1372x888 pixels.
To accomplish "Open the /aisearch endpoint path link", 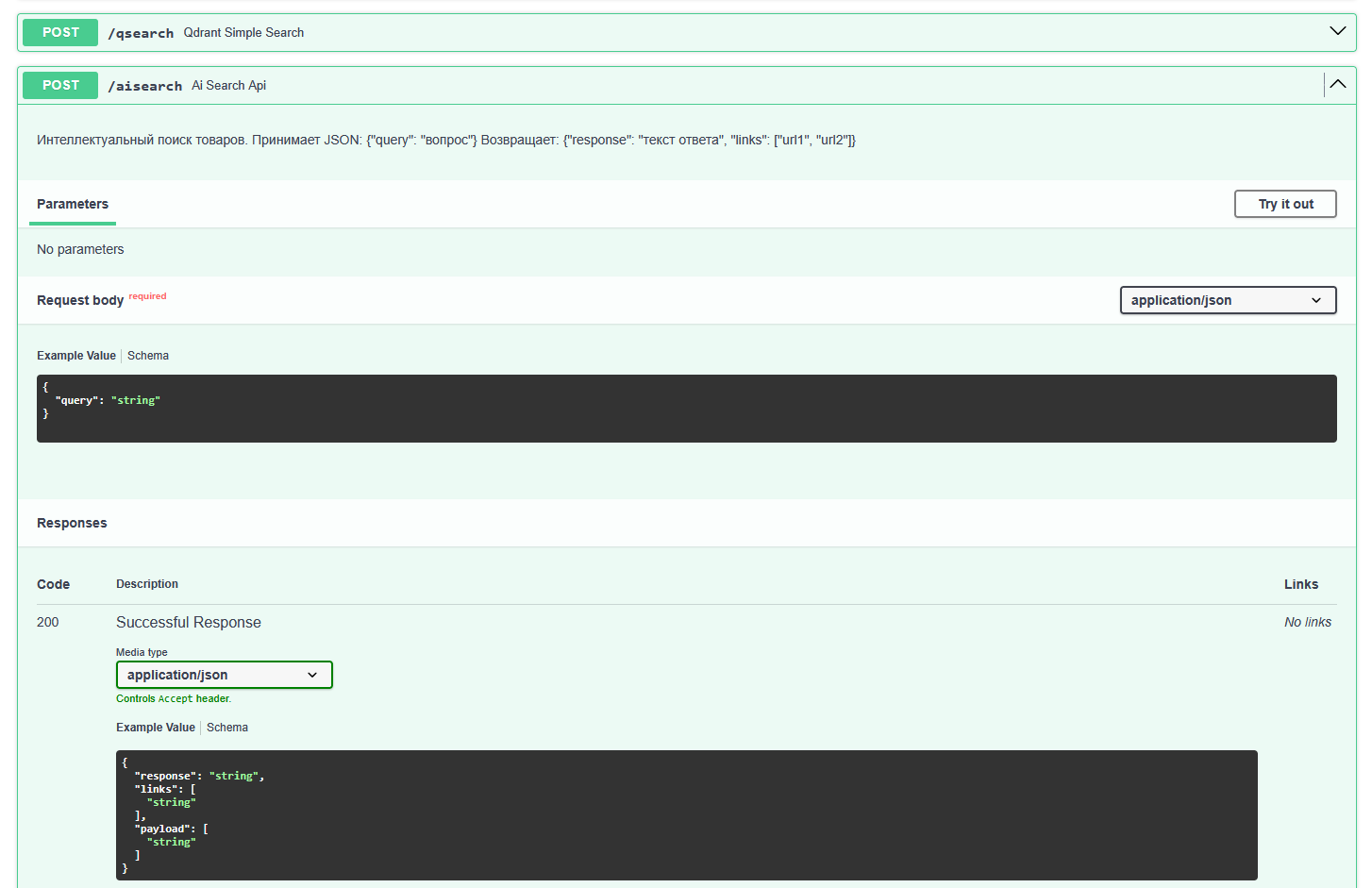I will (x=144, y=86).
